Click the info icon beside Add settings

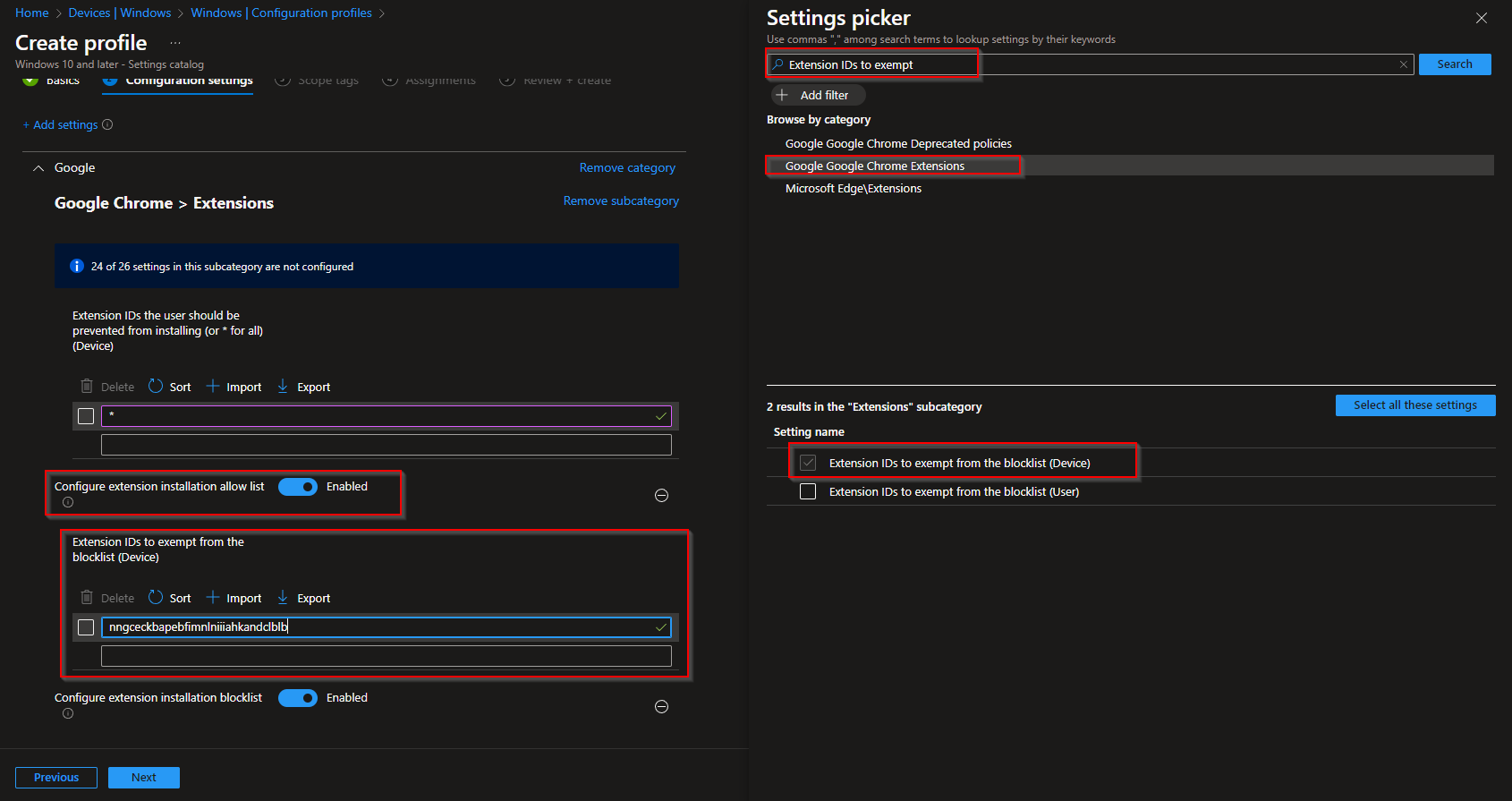107,124
